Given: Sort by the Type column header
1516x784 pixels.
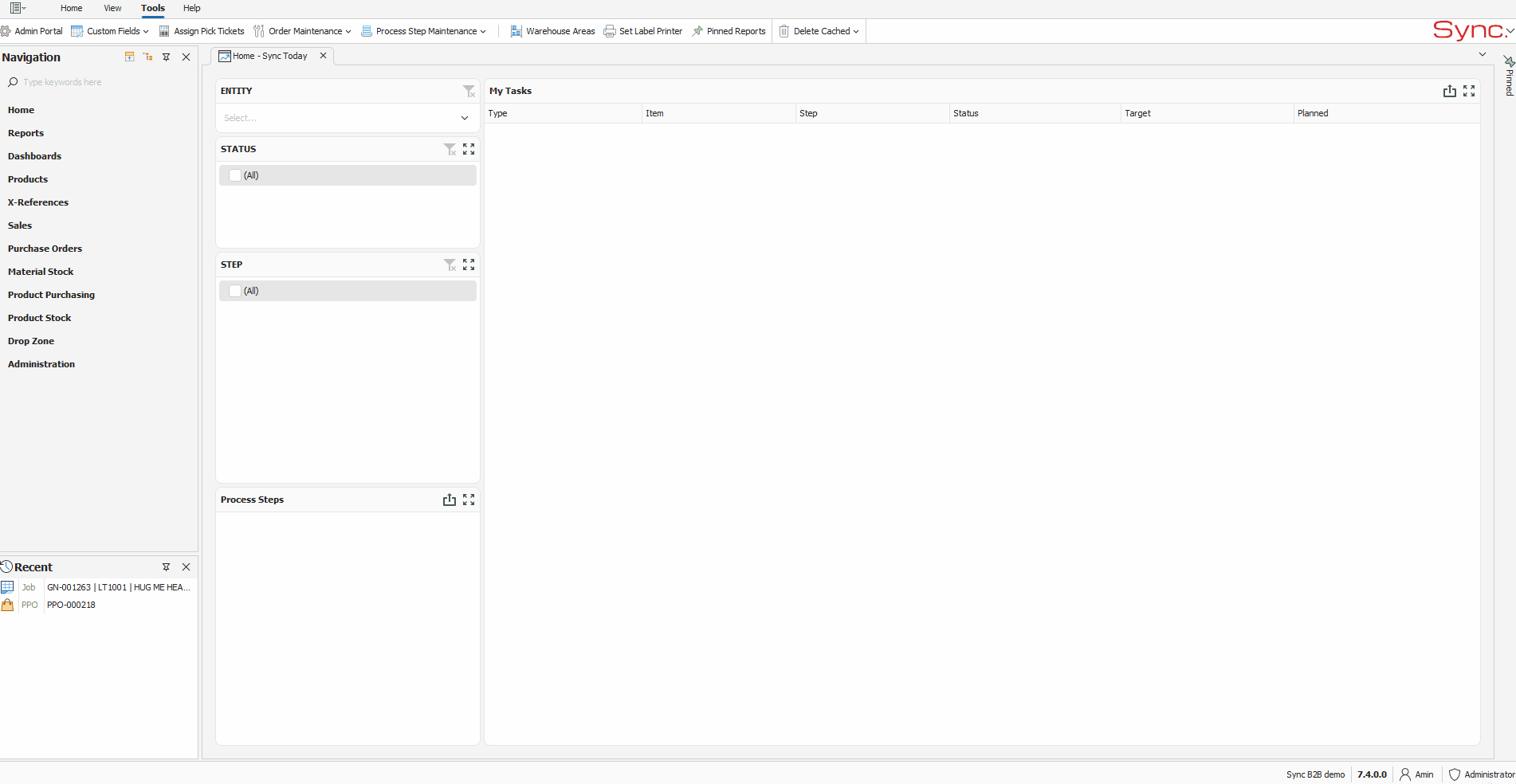Looking at the screenshot, I should click(x=563, y=113).
